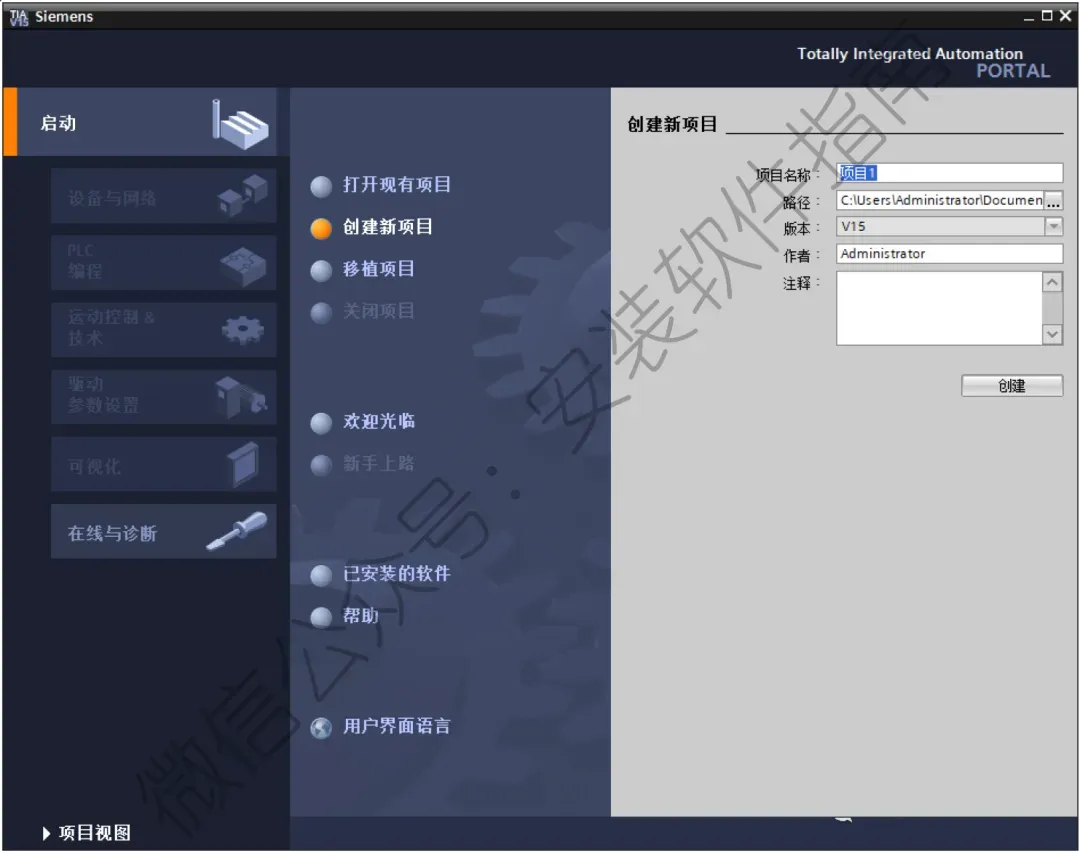Open the 设备与网络 portal entry
The width and height of the screenshot is (1080, 853).
[x=164, y=196]
